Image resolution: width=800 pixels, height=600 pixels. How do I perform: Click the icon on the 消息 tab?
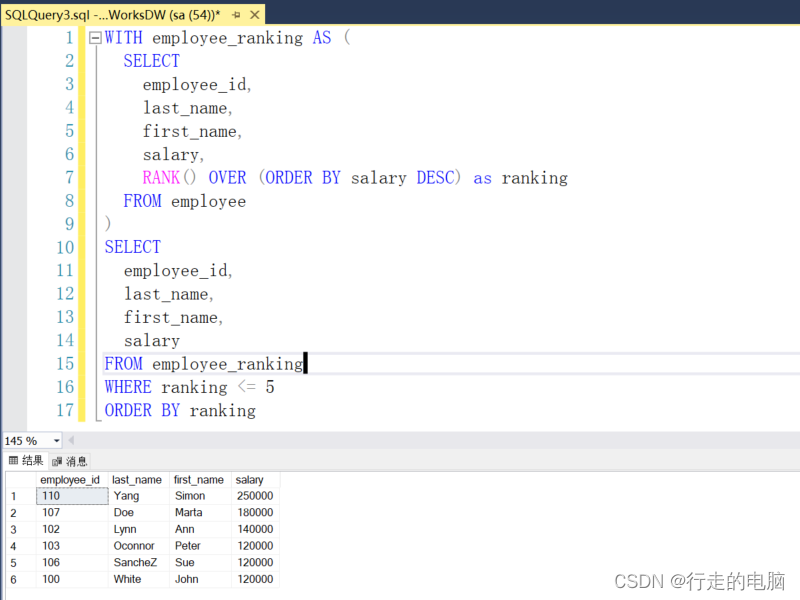coord(57,461)
